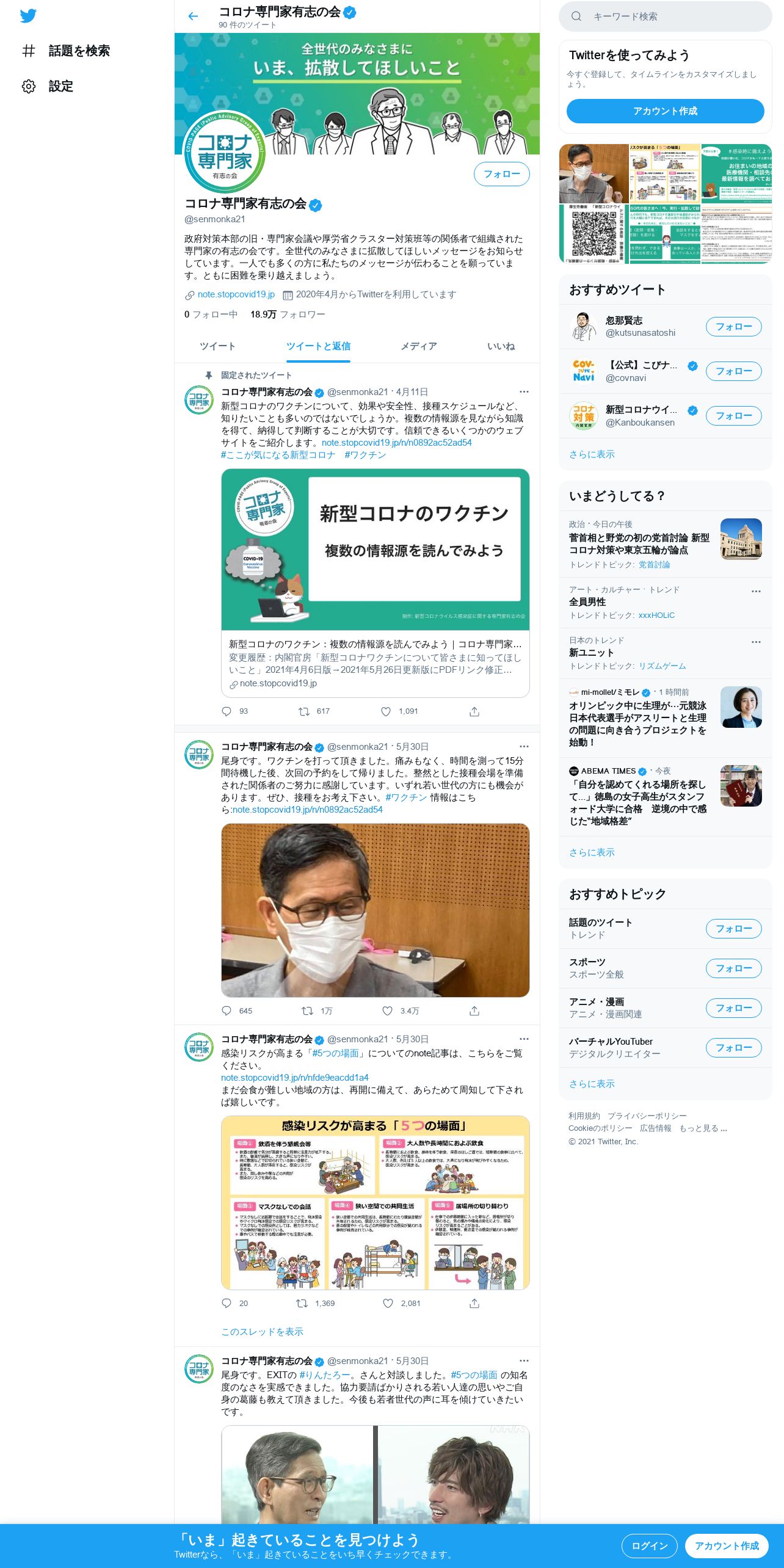Focus the キーワード検索 search field
Screen dimensions: 784x1568
tap(666, 16)
